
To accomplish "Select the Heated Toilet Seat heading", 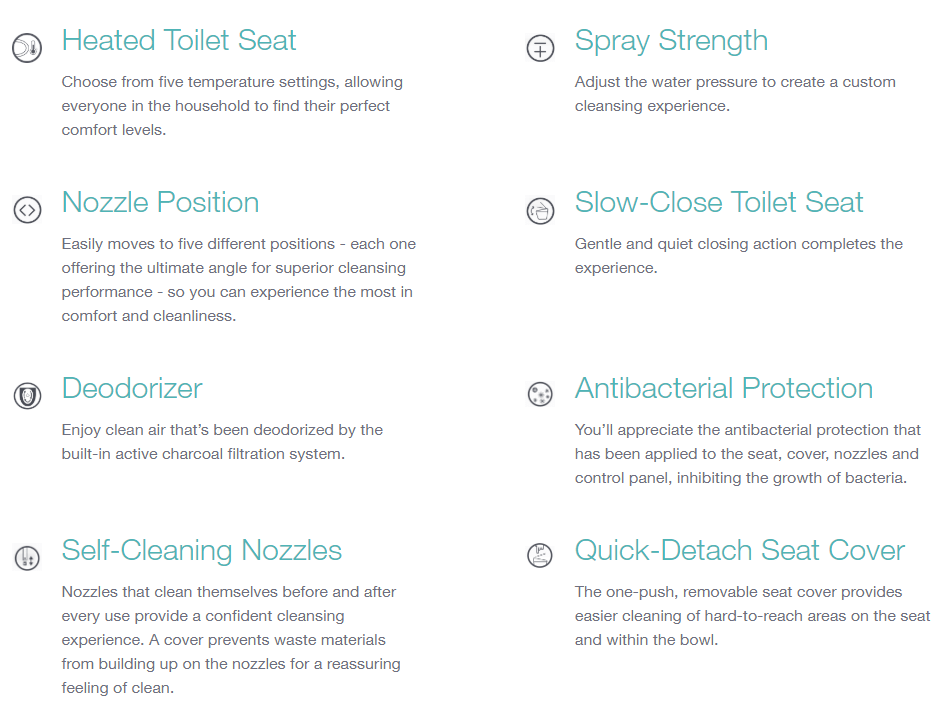I will click(x=179, y=41).
